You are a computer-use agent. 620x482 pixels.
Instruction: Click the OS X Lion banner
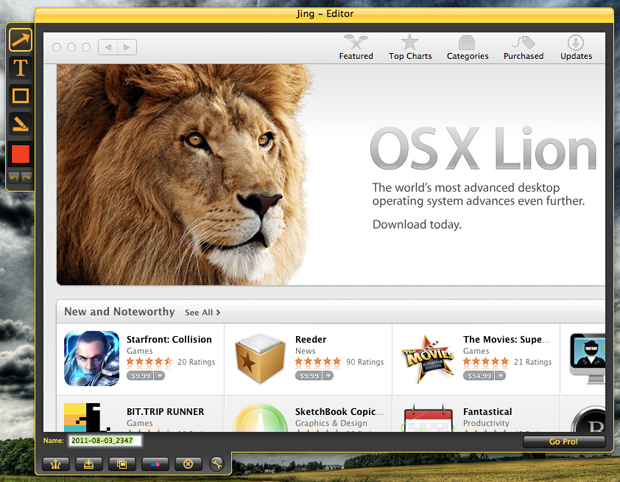(x=331, y=174)
